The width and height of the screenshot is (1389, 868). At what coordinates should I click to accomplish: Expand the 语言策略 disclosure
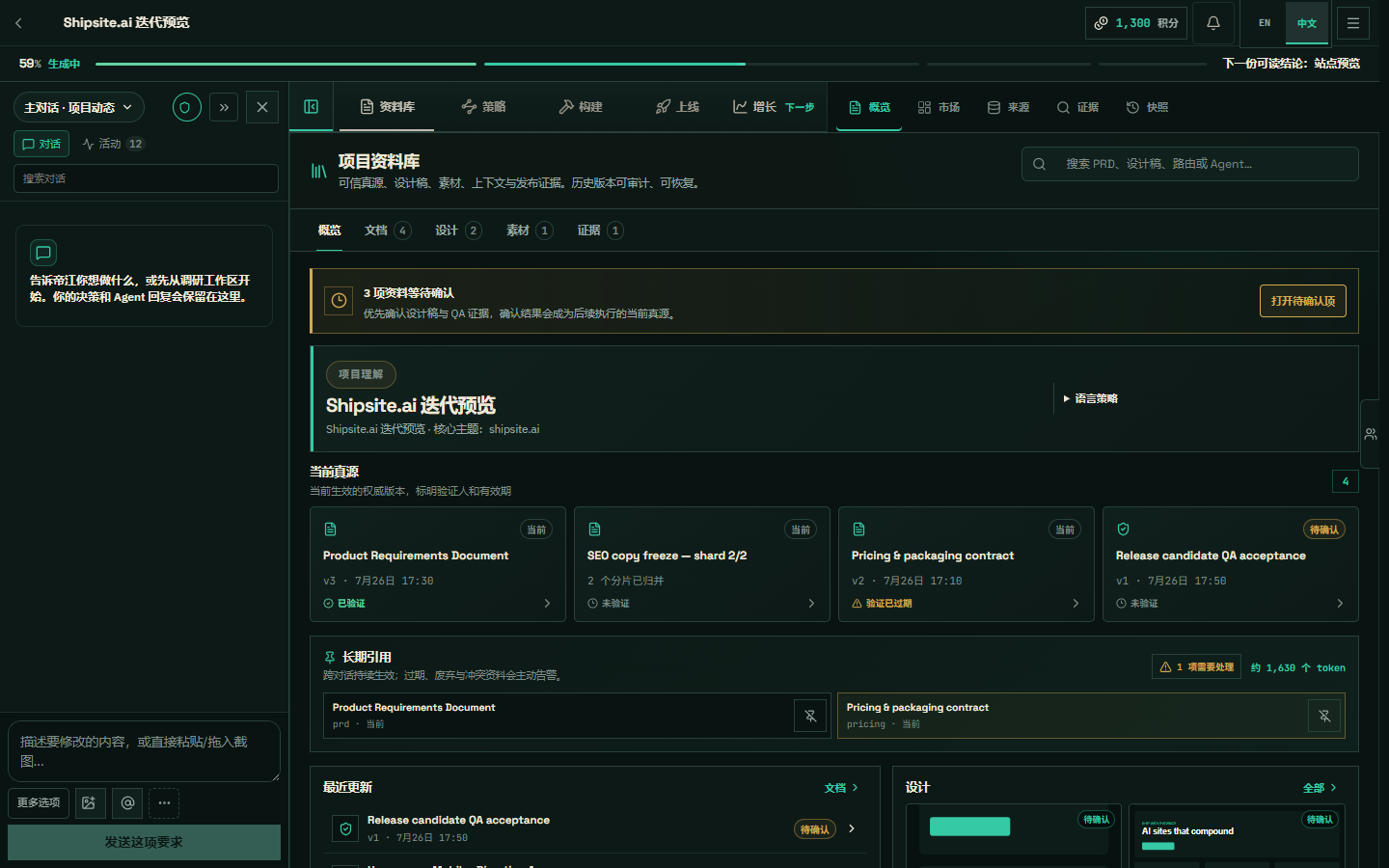pyautogui.click(x=1091, y=398)
